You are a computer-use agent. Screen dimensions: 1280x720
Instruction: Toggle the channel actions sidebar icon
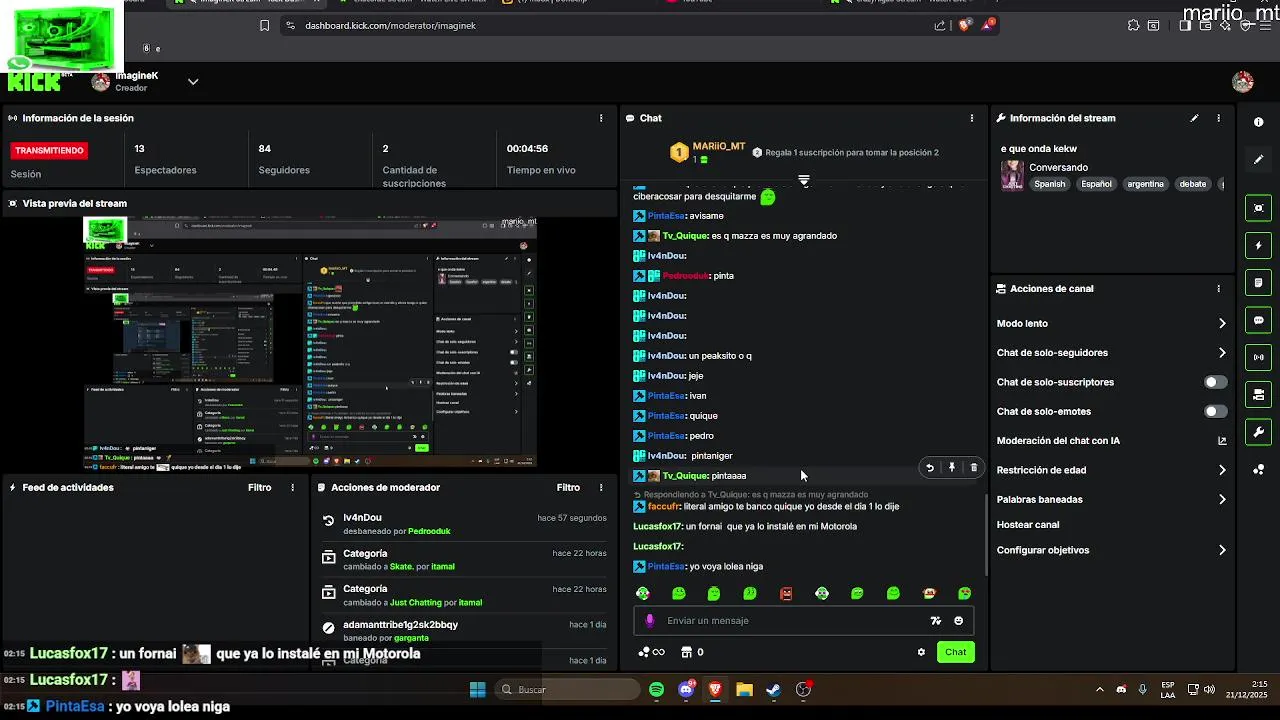(1258, 395)
